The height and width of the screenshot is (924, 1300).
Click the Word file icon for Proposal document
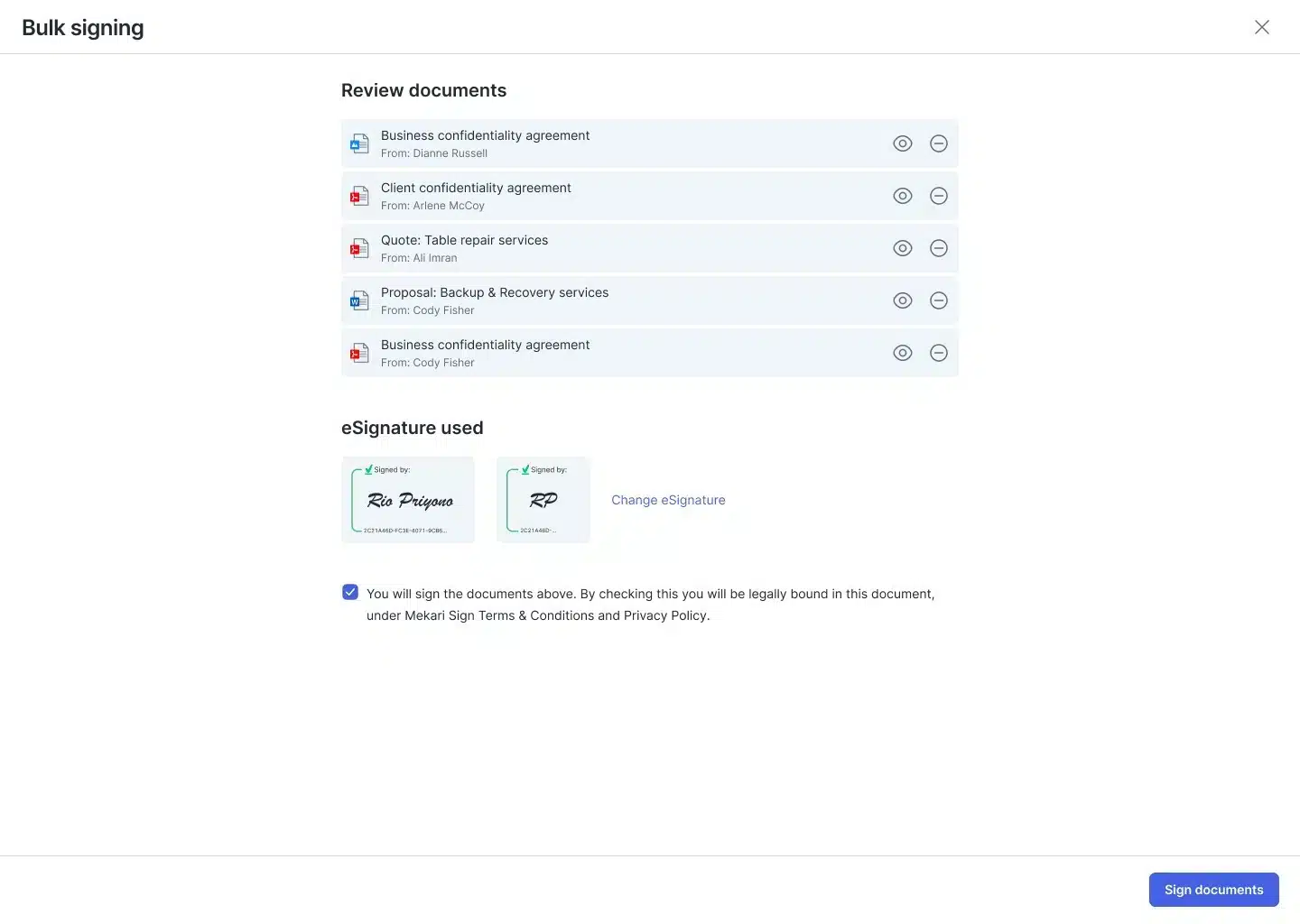tap(360, 300)
